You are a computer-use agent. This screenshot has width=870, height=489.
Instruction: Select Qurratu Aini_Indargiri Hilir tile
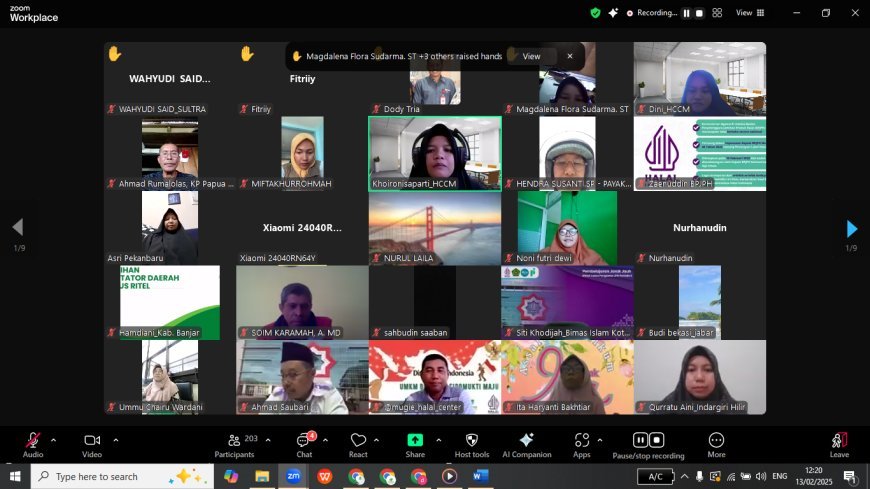tap(700, 377)
